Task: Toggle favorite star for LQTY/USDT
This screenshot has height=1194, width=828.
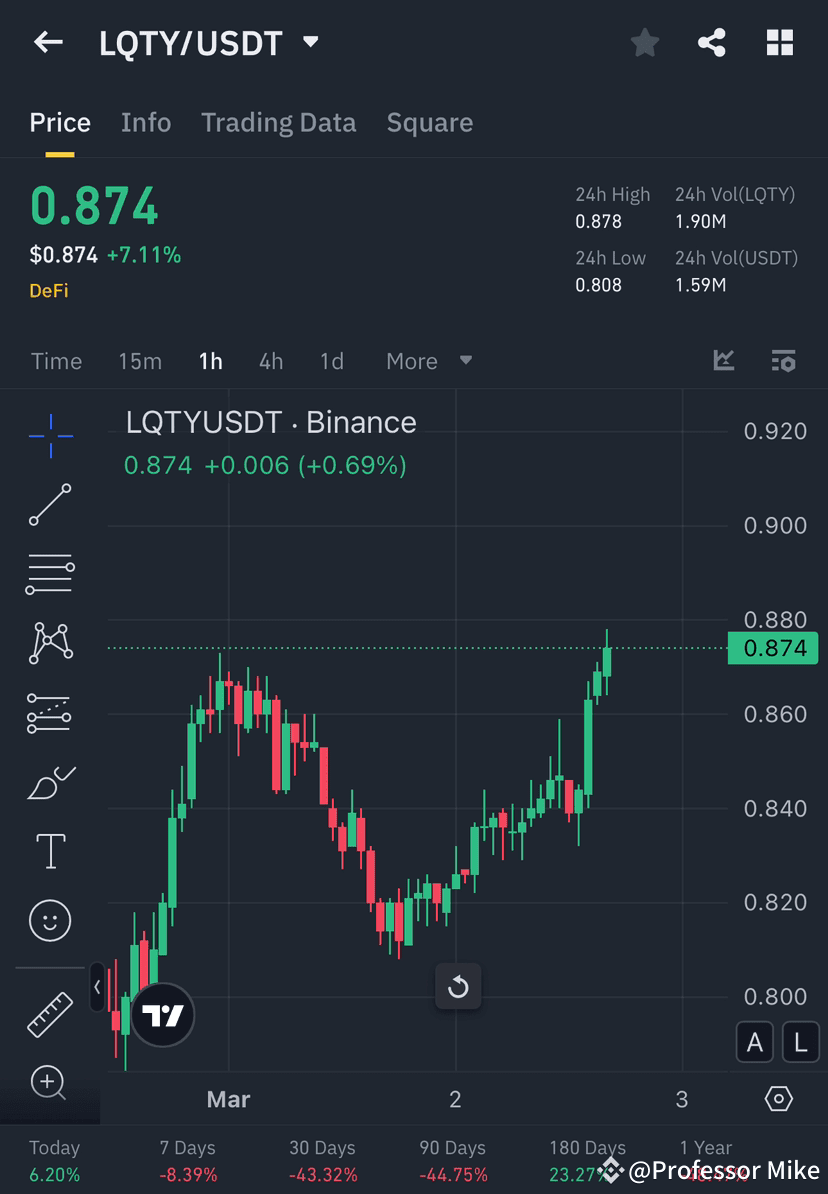Action: [644, 42]
